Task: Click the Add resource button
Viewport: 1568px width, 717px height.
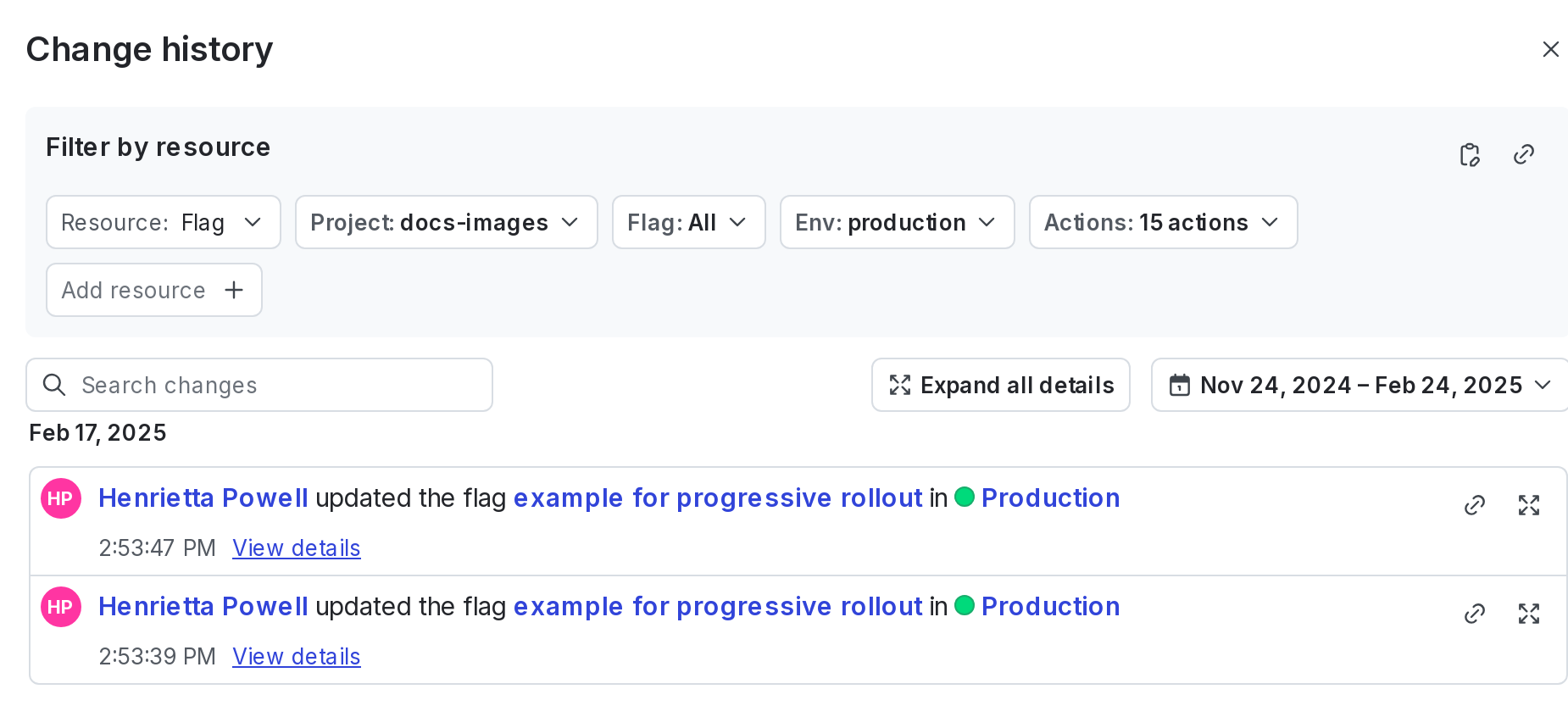Action: pos(153,290)
